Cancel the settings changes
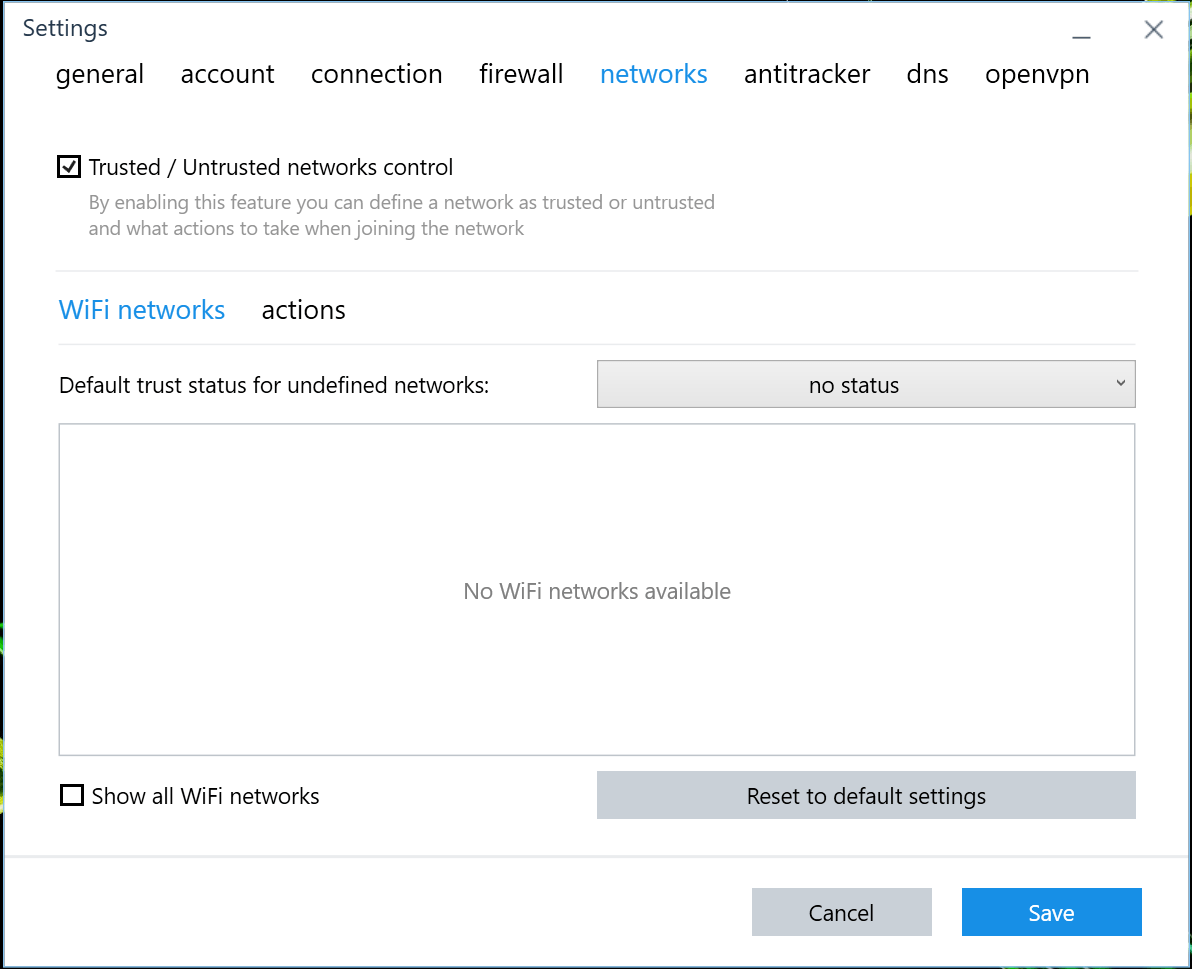This screenshot has height=969, width=1192. (841, 912)
